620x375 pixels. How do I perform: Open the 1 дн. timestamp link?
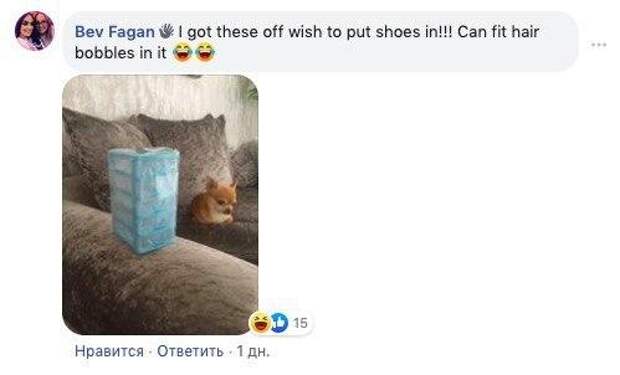pyautogui.click(x=253, y=351)
